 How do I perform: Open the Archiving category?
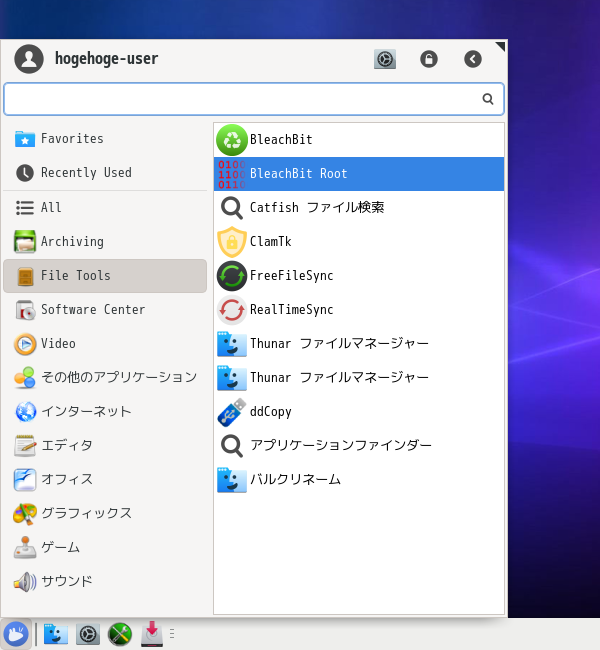pyautogui.click(x=105, y=241)
